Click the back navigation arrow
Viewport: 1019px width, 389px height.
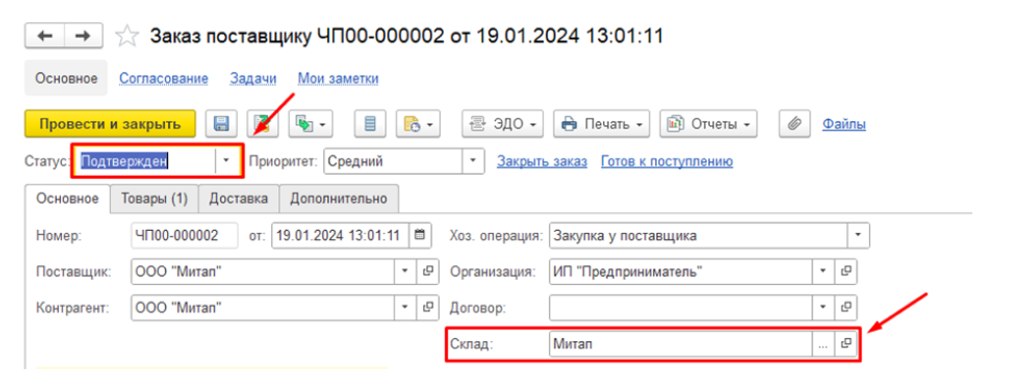(45, 36)
